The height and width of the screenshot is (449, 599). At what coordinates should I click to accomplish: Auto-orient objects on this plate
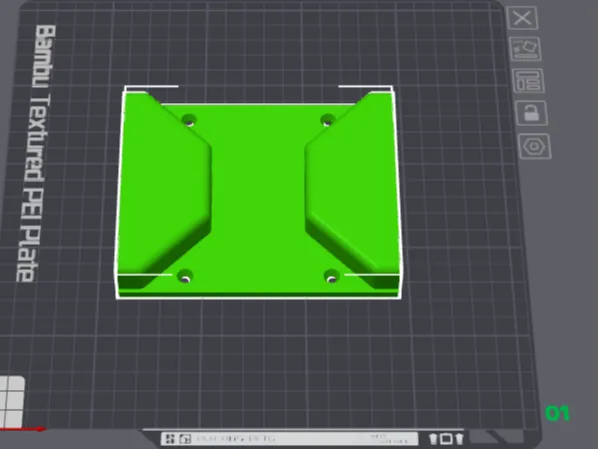pyautogui.click(x=526, y=49)
